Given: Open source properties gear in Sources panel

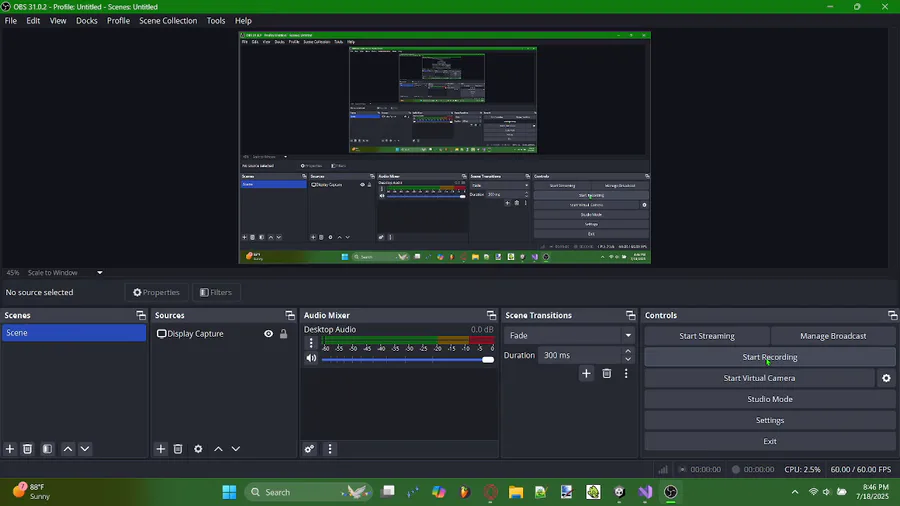Looking at the screenshot, I should (x=198, y=449).
